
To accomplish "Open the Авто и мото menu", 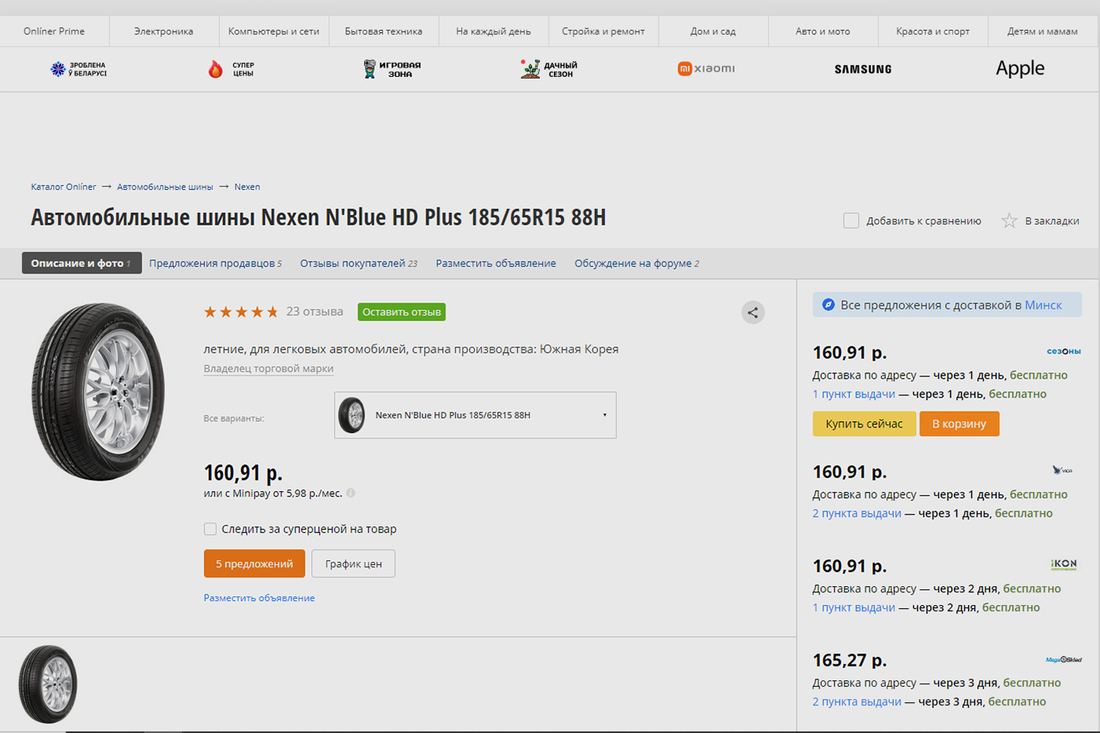I will click(823, 32).
